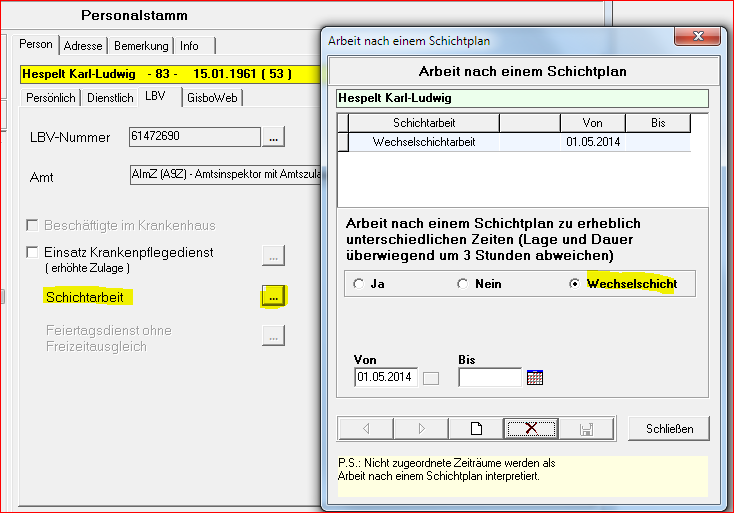Open LBV-Nummer browse ellipsis button

(x=274, y=136)
